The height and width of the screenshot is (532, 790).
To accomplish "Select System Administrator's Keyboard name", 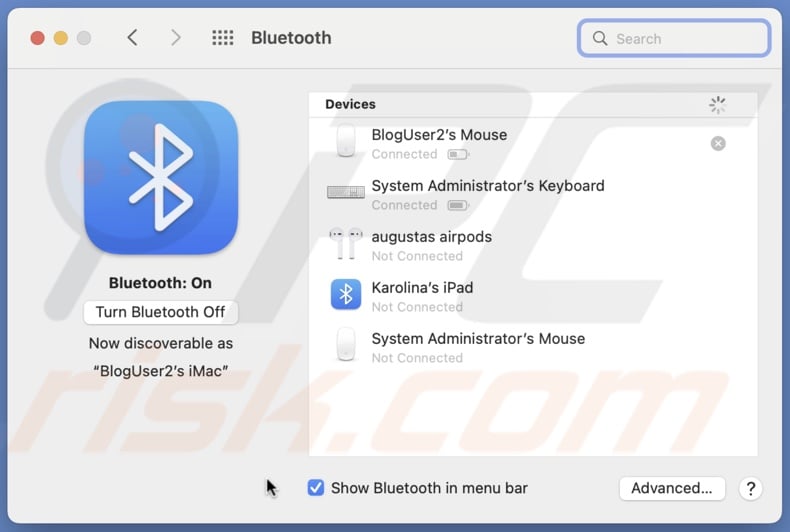I will pos(488,186).
